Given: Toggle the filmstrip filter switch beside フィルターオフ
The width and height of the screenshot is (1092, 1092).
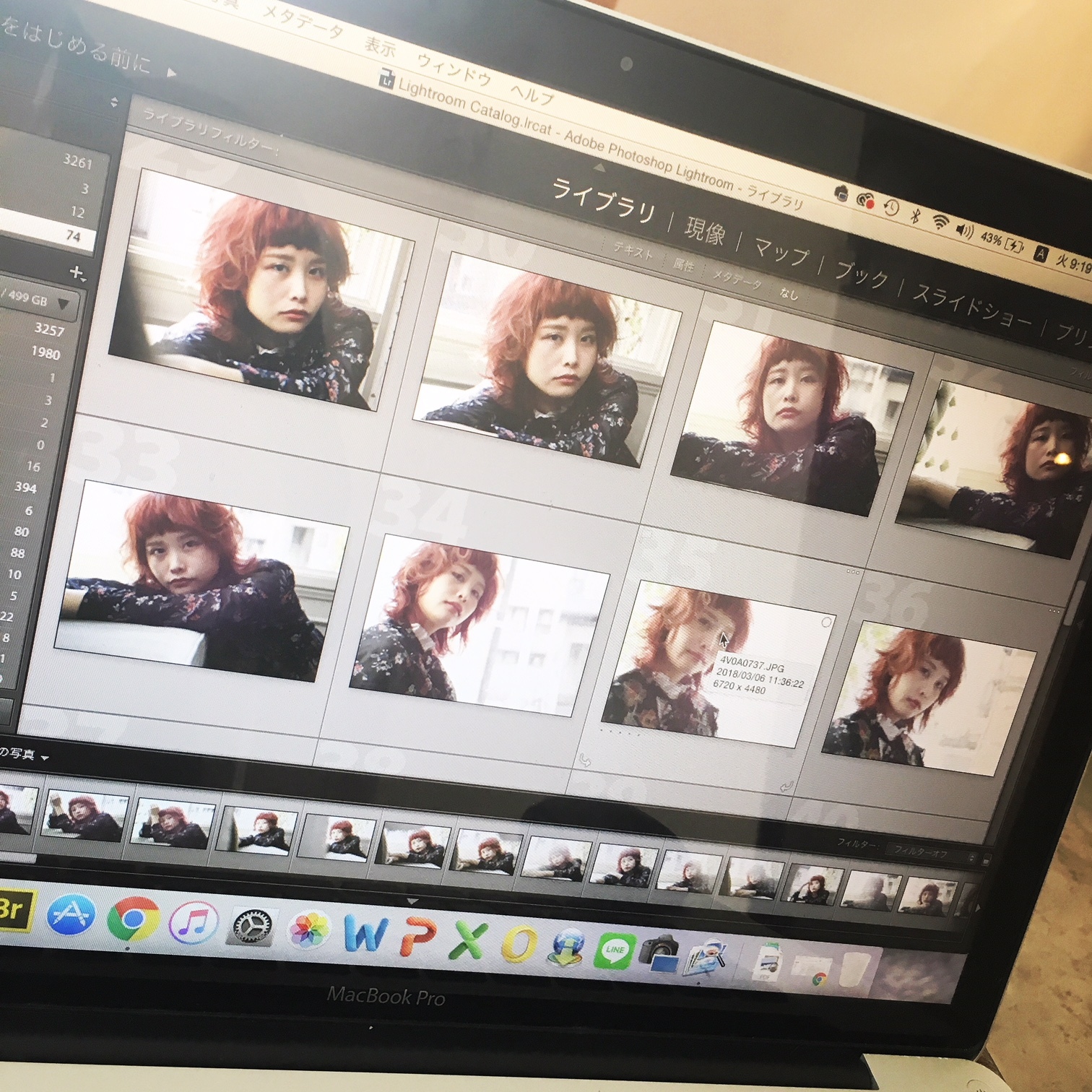Looking at the screenshot, I should [x=987, y=860].
